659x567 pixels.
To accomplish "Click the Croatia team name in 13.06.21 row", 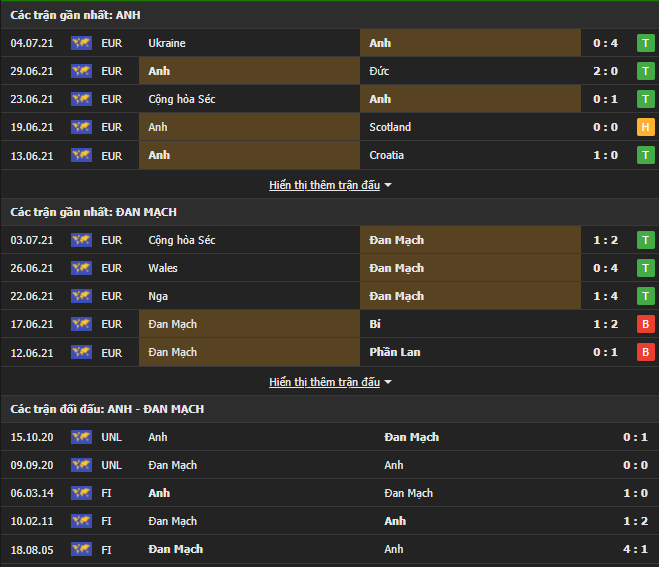I will [390, 155].
